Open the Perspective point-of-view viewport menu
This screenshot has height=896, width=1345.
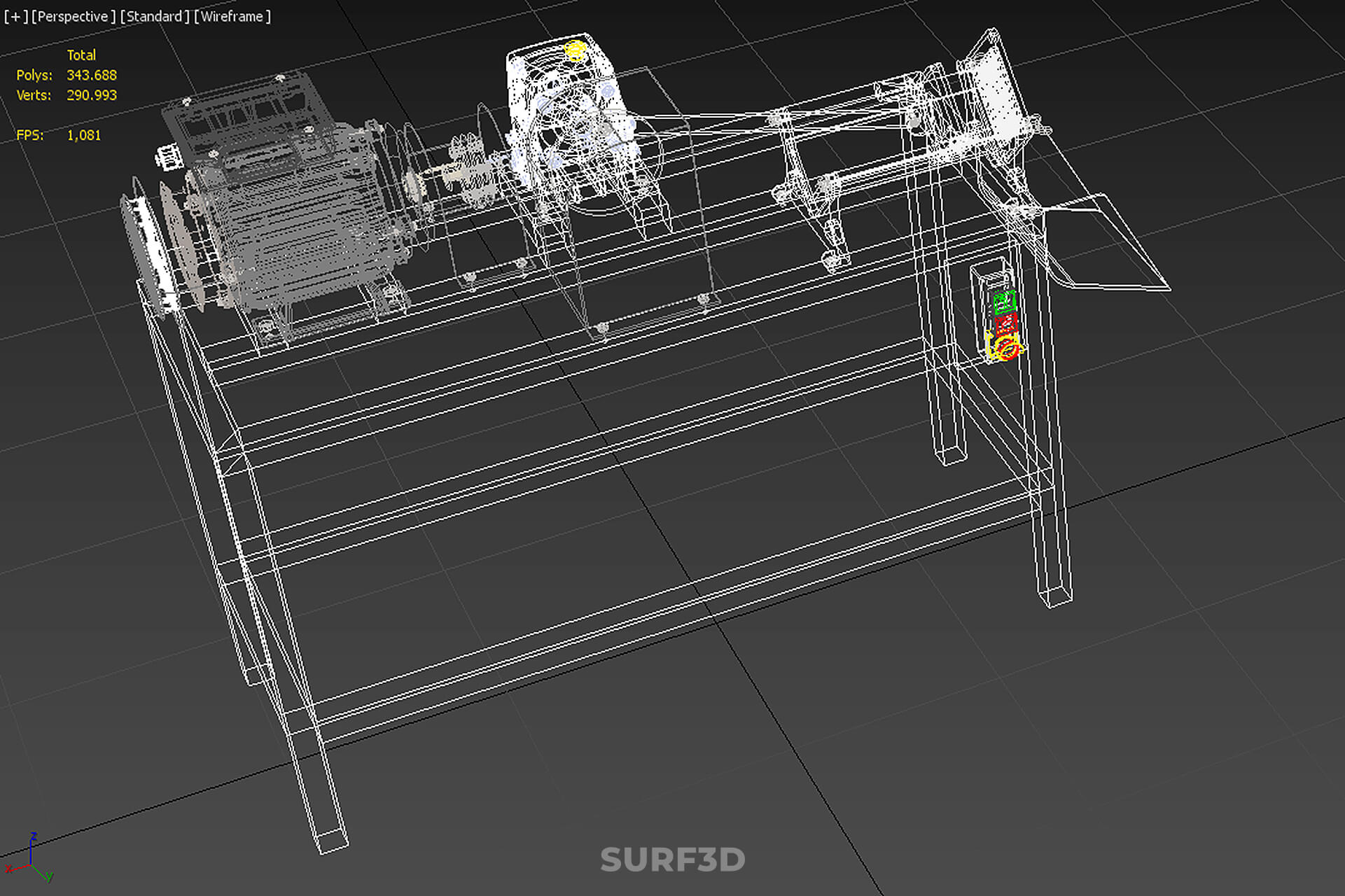[74, 16]
